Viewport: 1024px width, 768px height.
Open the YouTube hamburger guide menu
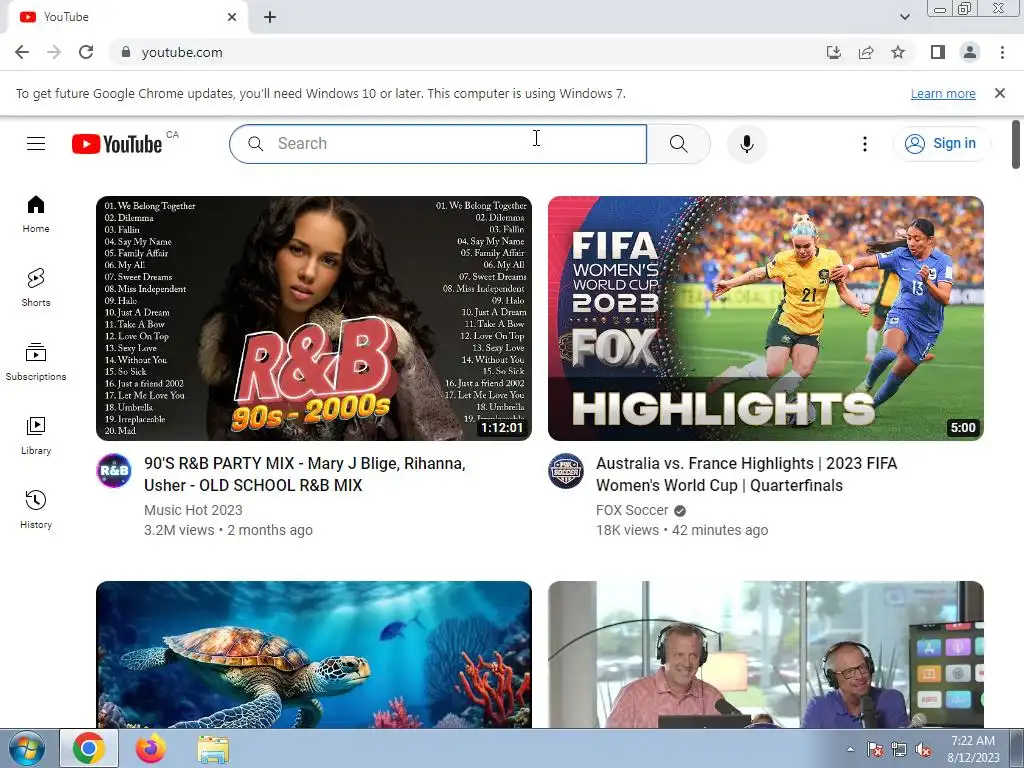(x=36, y=144)
